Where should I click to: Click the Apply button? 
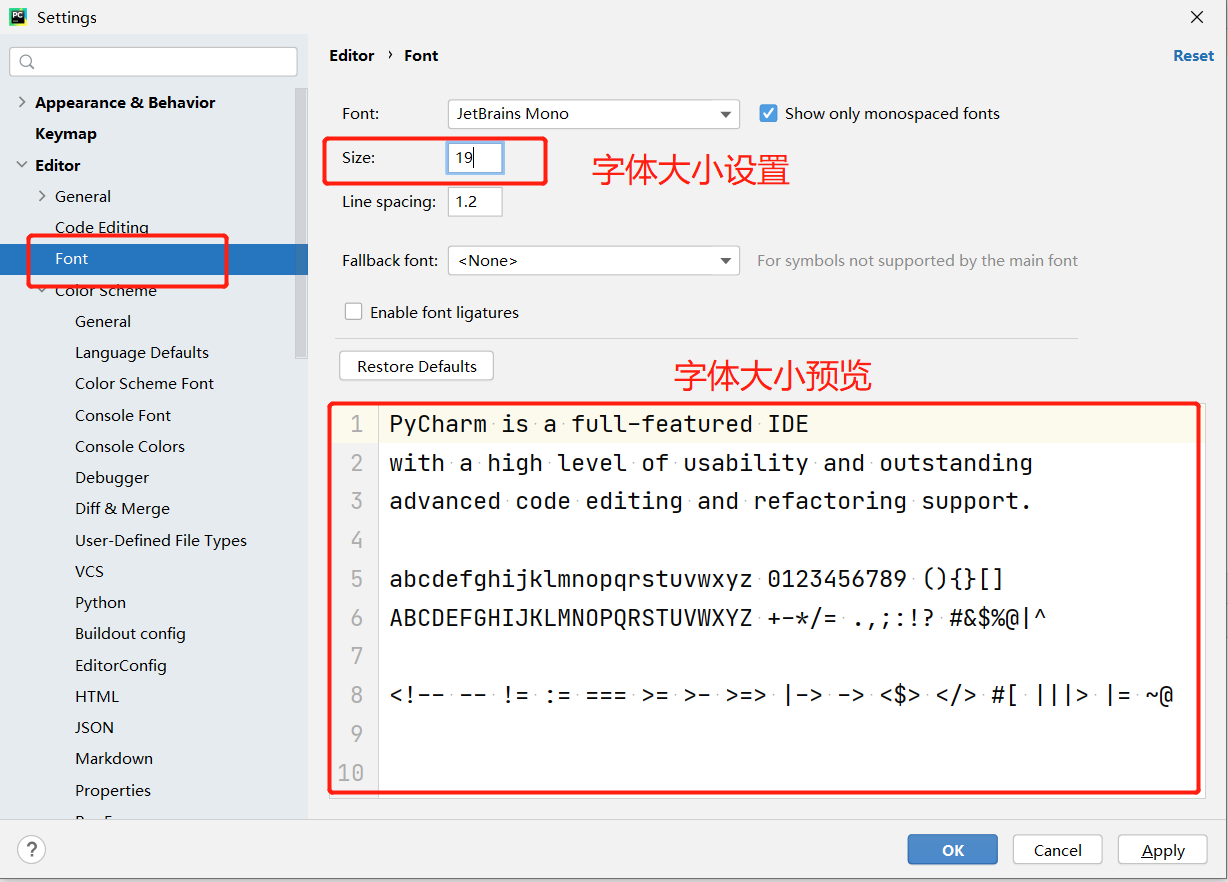click(1163, 850)
